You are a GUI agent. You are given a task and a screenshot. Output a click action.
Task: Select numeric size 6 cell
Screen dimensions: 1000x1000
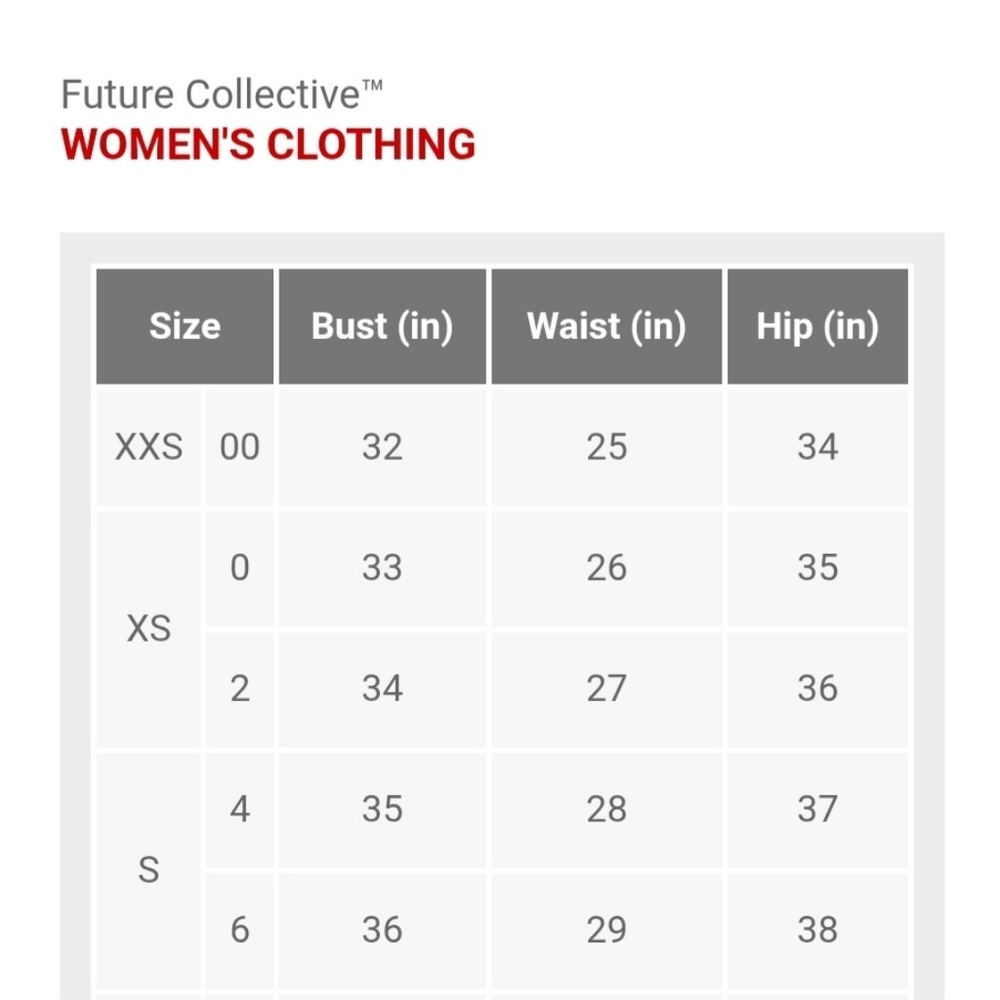coord(240,930)
